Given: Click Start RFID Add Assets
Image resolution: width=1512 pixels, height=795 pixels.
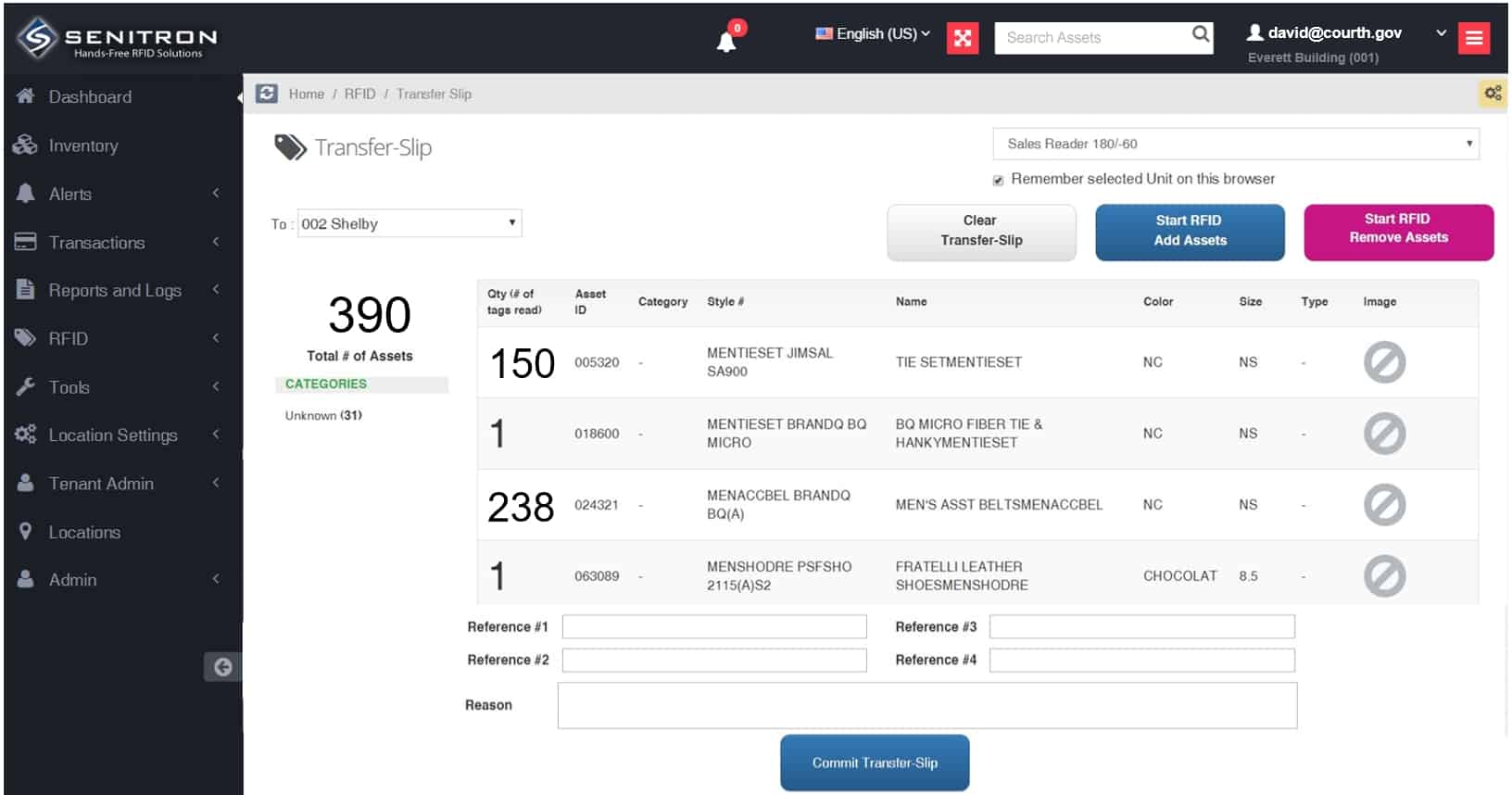Looking at the screenshot, I should (1190, 231).
